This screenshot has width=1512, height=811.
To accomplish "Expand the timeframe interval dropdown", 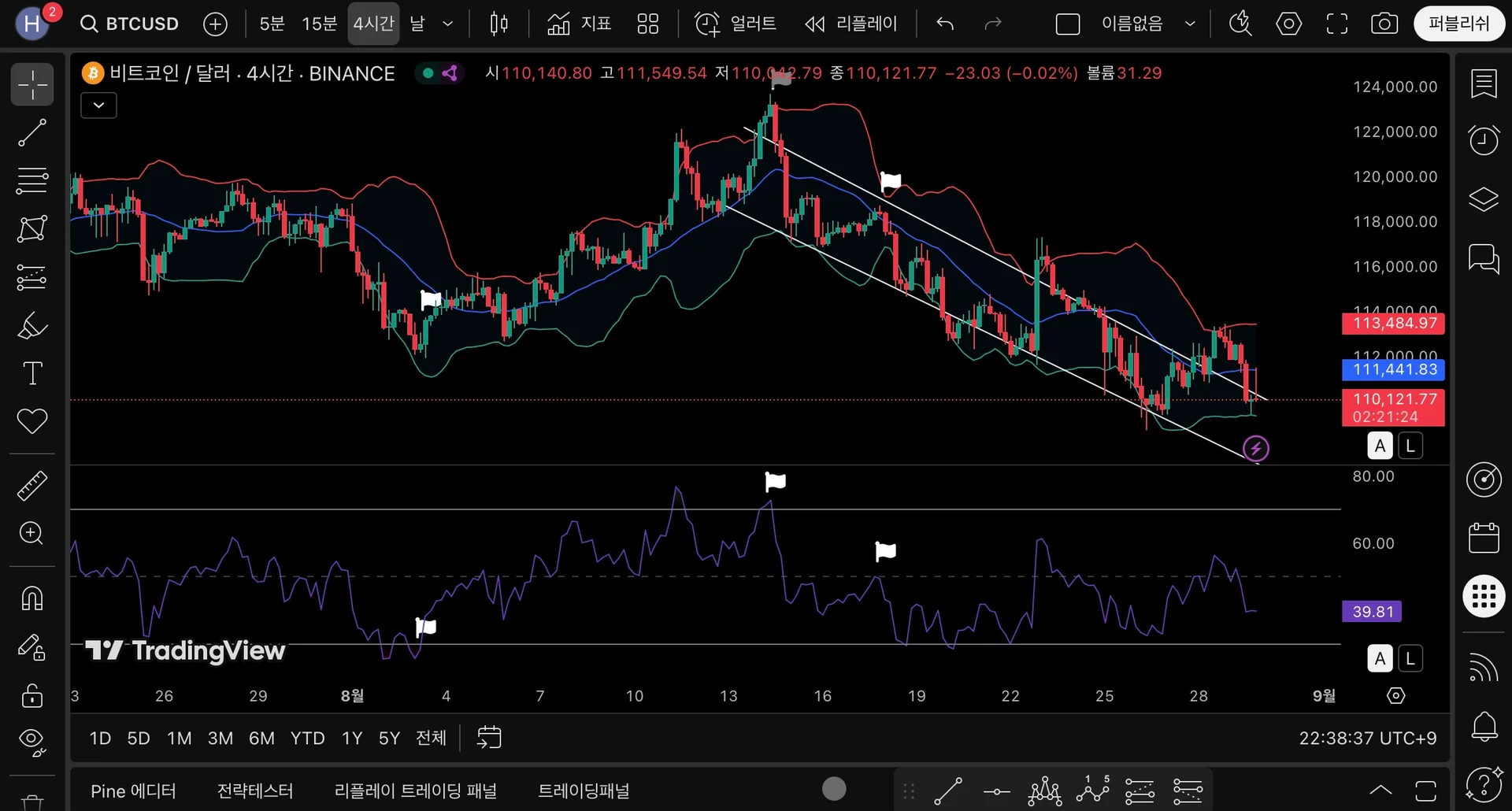I will tap(448, 24).
